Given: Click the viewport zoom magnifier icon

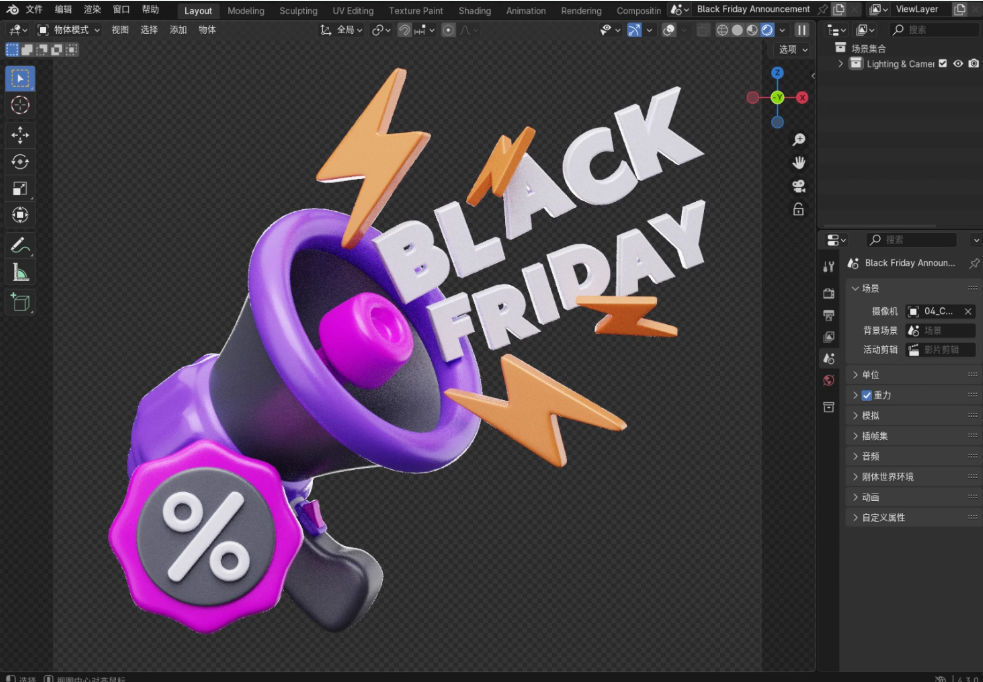Looking at the screenshot, I should 799,139.
